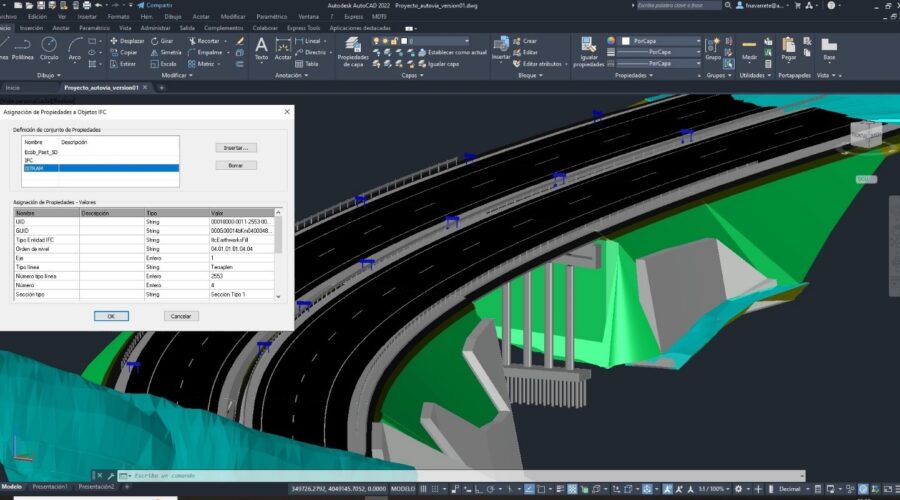Image resolution: width=900 pixels, height=500 pixels.
Task: Click the object color wheel swatch
Action: click(x=611, y=41)
